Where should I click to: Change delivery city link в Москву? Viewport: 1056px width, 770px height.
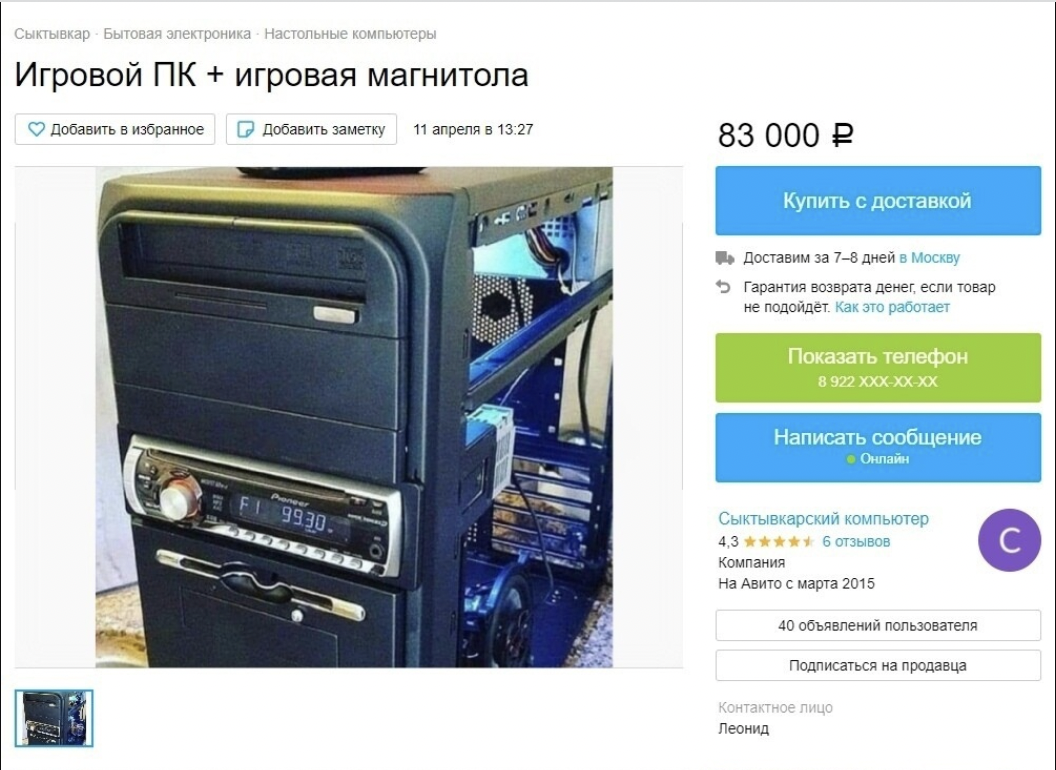coord(929,258)
